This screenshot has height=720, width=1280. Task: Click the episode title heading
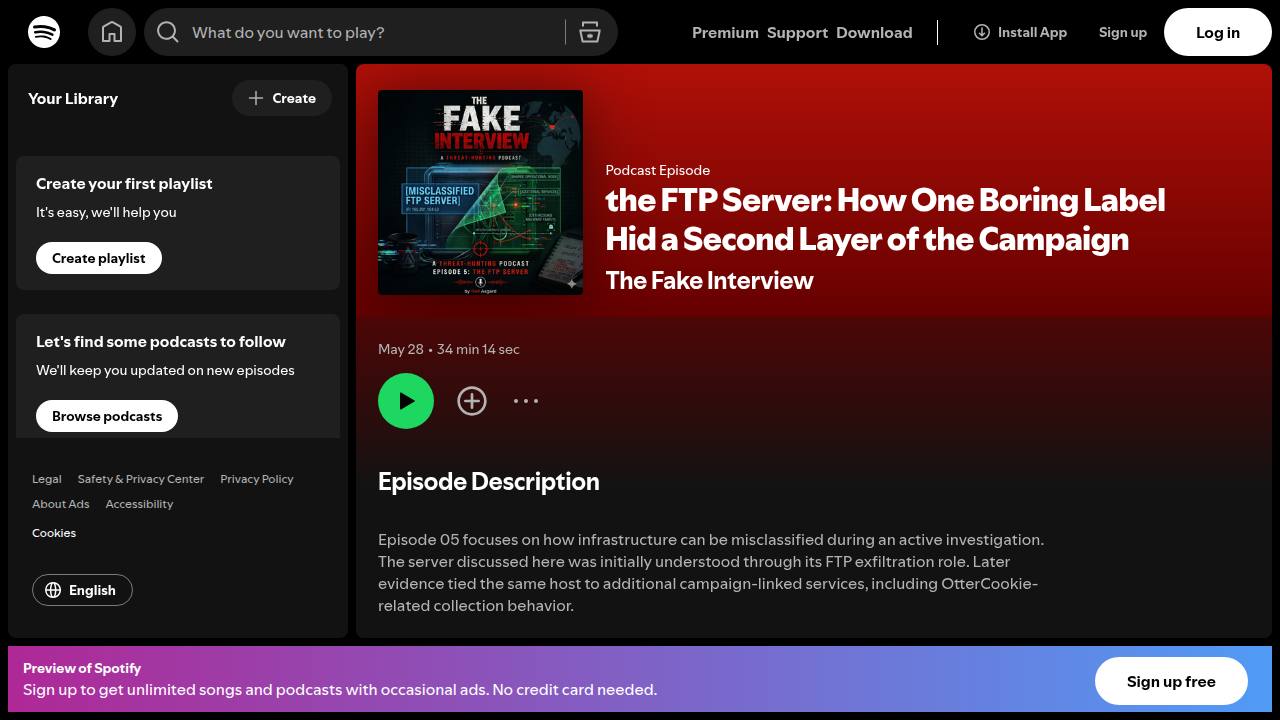pyautogui.click(x=885, y=219)
